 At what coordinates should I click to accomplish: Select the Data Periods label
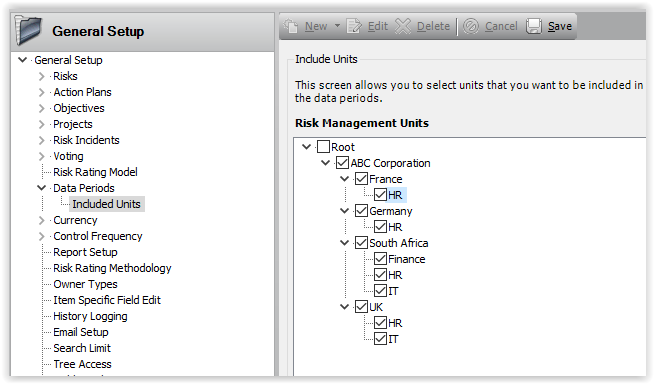pyautogui.click(x=83, y=188)
